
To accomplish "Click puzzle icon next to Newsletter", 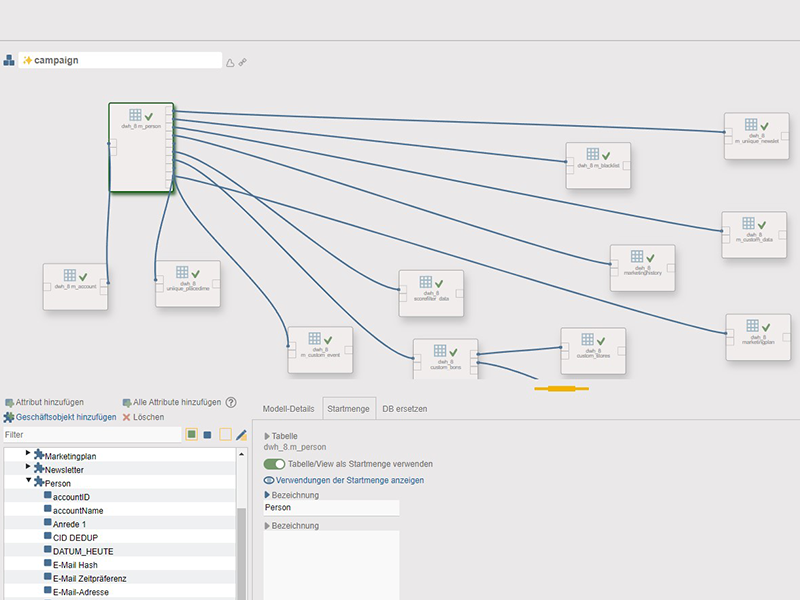I will tap(39, 468).
